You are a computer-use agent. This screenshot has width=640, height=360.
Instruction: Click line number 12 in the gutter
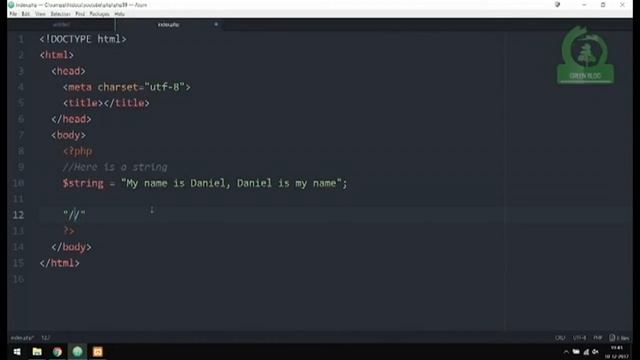point(18,215)
